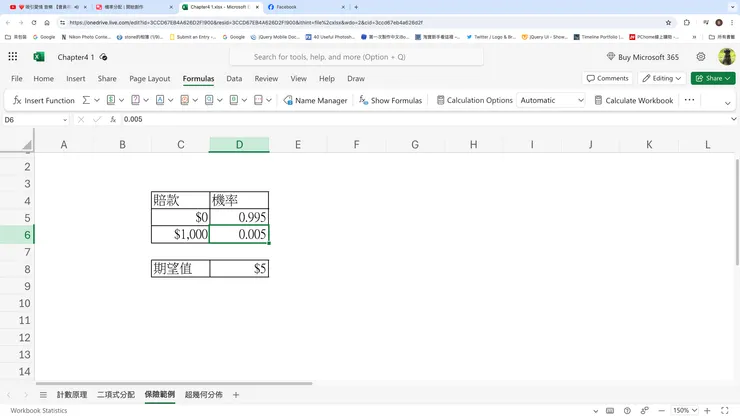Open the Editing mode dropdown
The image size is (740, 416).
pos(662,78)
